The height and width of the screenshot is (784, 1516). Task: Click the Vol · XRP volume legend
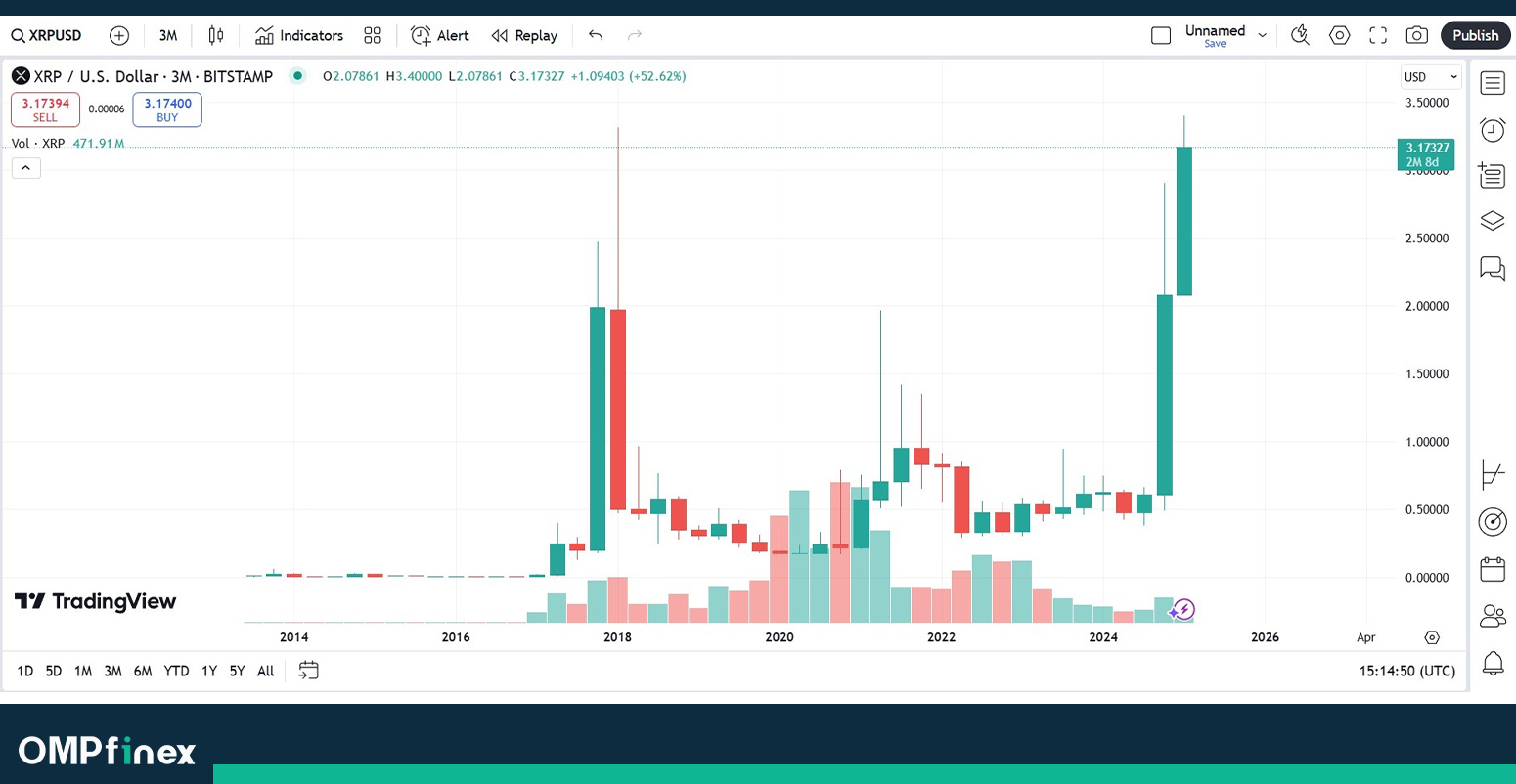point(67,144)
